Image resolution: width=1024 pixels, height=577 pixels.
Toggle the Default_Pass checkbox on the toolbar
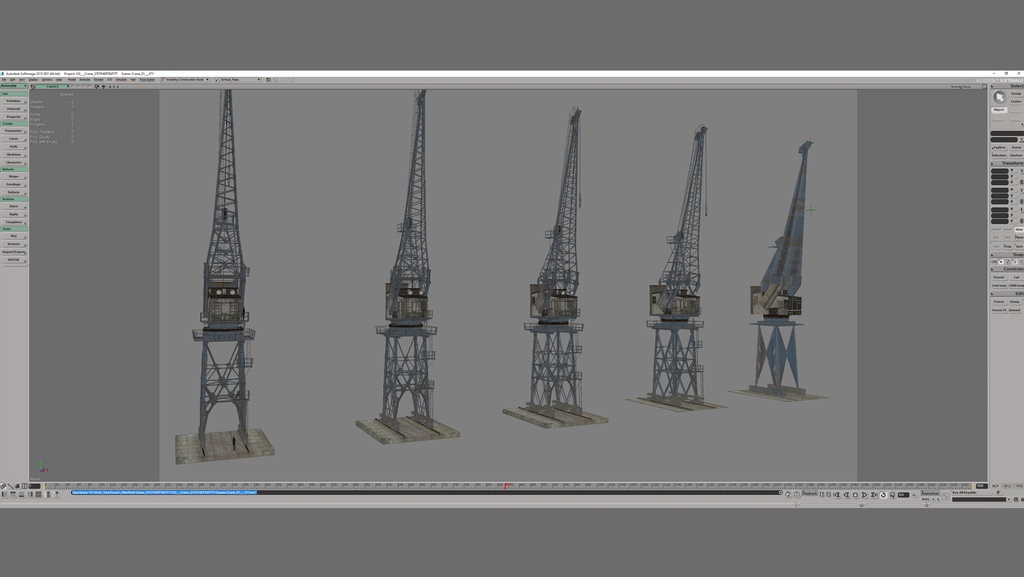point(217,79)
